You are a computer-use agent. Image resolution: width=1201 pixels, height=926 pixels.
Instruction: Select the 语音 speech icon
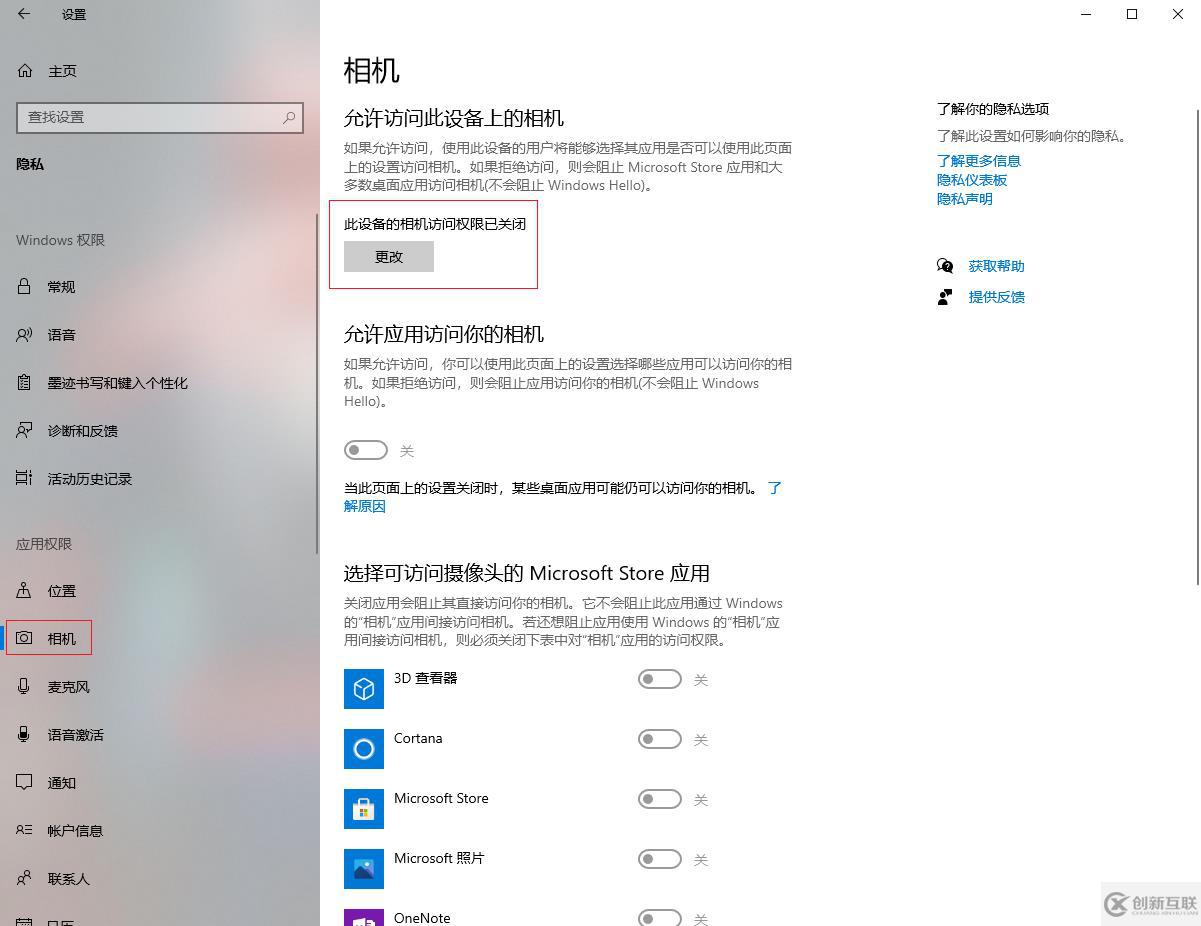pos(25,335)
